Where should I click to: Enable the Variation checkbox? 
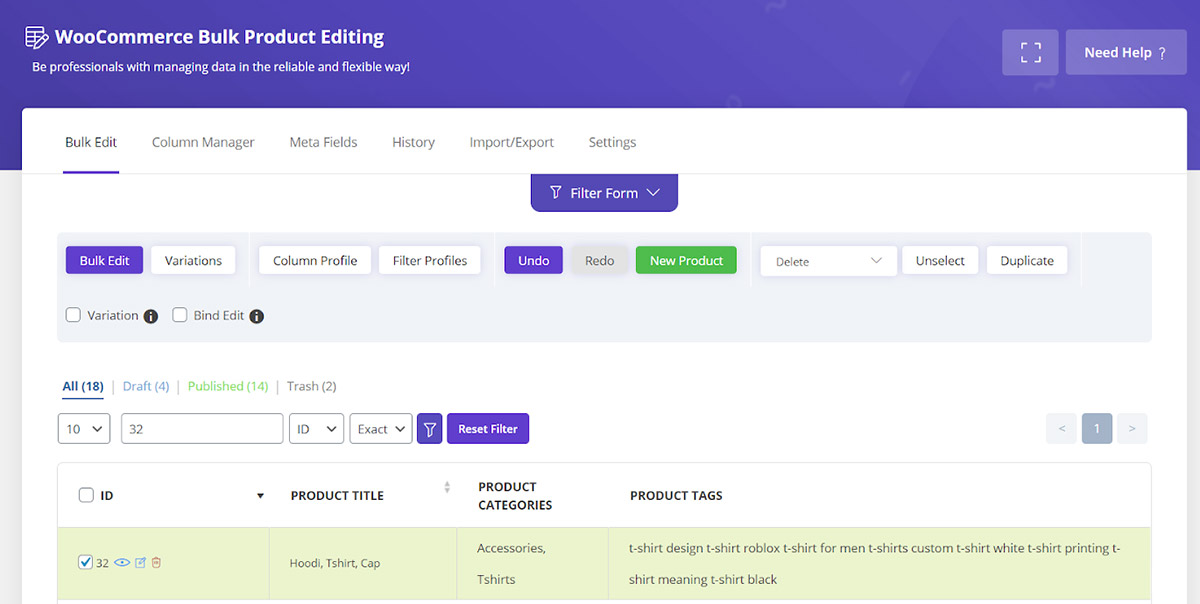[73, 315]
